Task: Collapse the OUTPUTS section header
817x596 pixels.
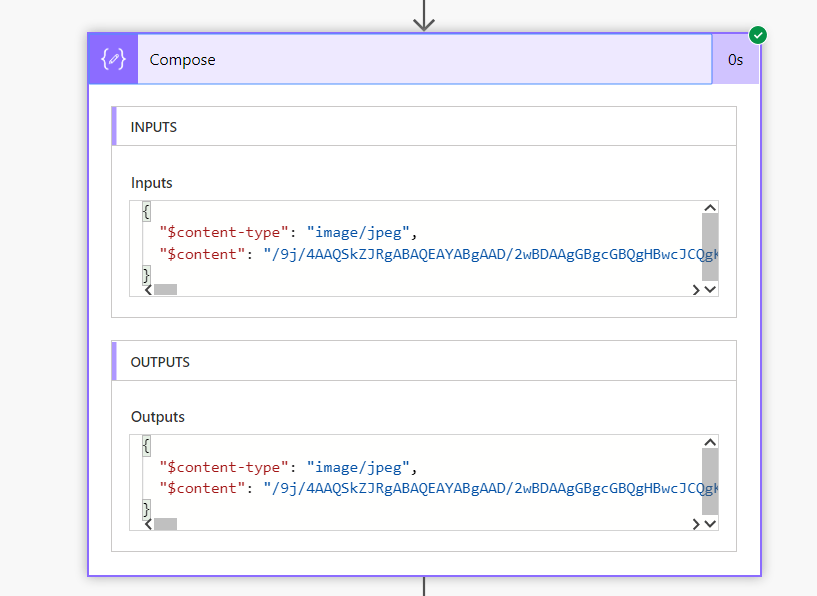Action: point(424,362)
